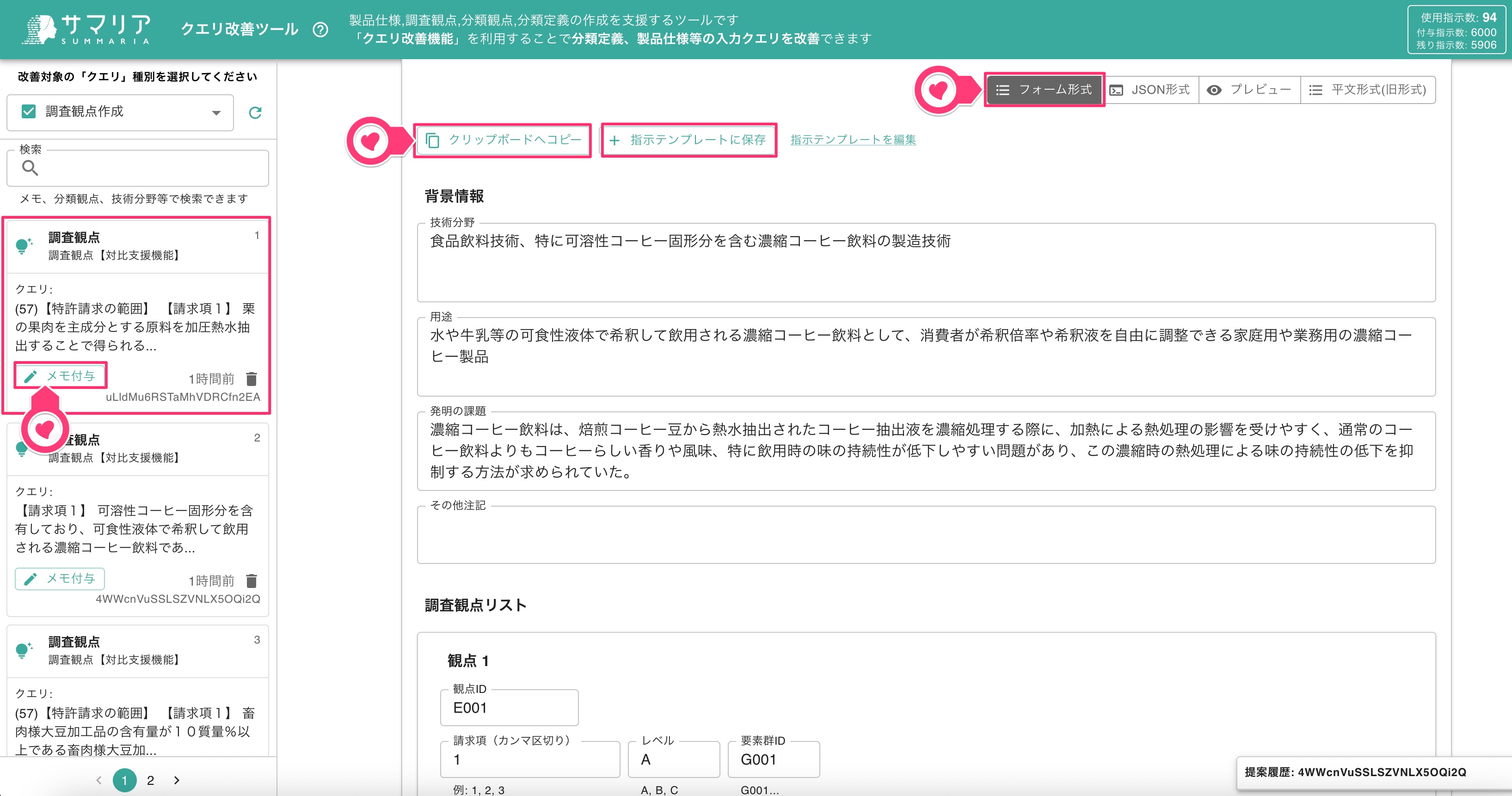This screenshot has width=1512, height=796.
Task: Toggle the 調査観点作成 checkbox
Action: [28, 111]
